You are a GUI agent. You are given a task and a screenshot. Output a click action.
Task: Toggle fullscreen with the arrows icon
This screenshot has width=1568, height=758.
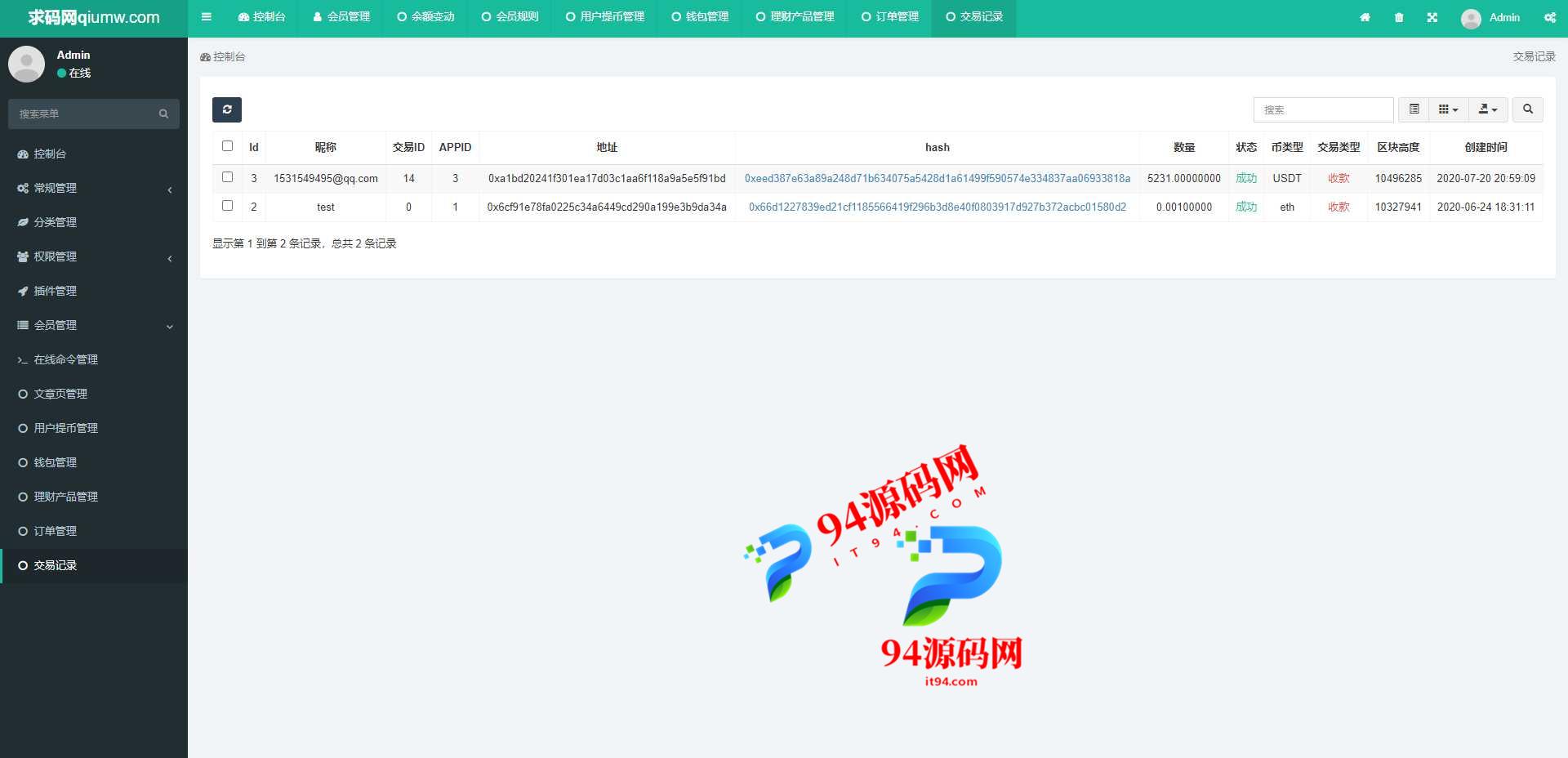[x=1432, y=17]
